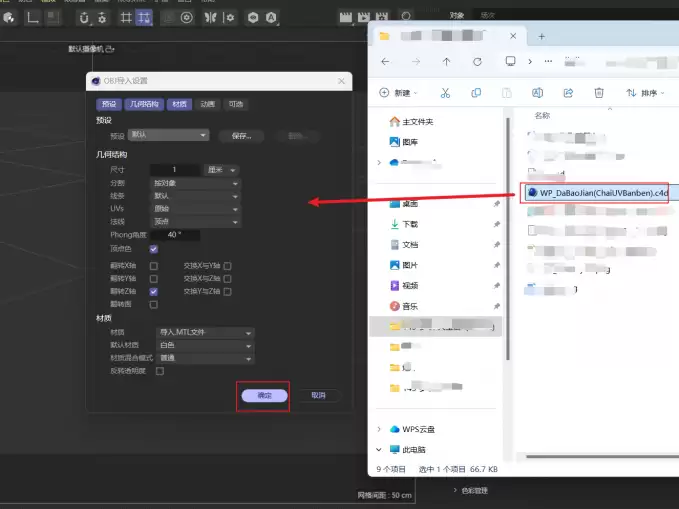The width and height of the screenshot is (679, 509).
Task: Open a new Explorer tab with plus
Action: point(541,36)
